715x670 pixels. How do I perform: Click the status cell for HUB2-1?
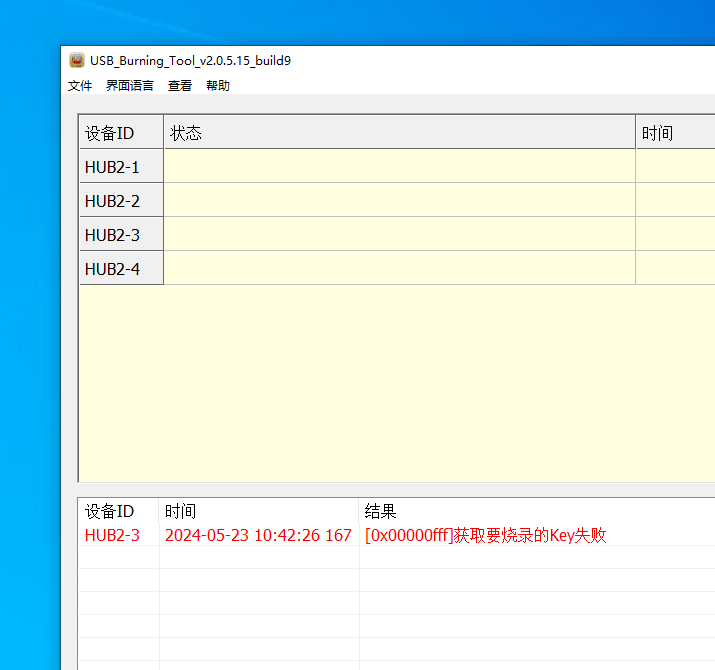coord(399,166)
